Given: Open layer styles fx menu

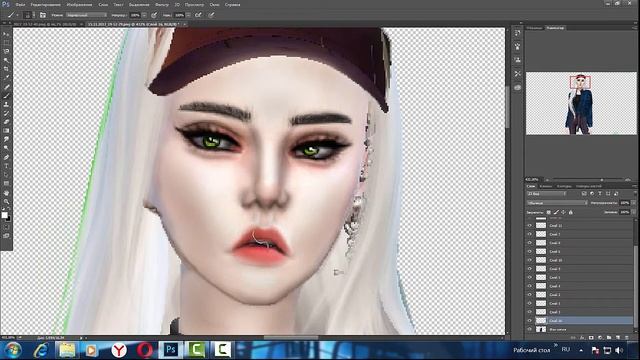Looking at the screenshot, I should click(x=582, y=338).
